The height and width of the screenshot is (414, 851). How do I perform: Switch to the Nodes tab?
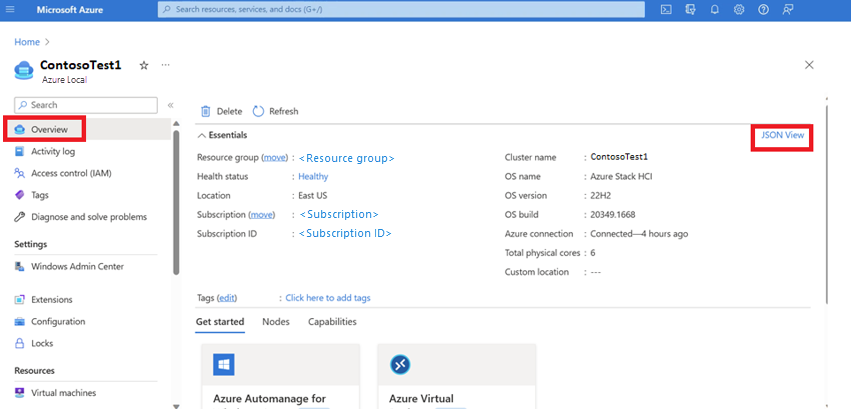coord(276,322)
